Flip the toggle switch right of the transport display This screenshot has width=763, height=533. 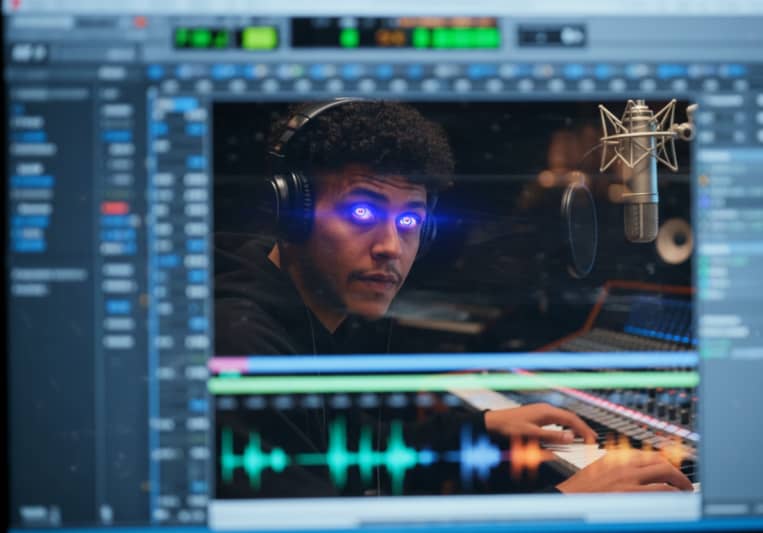[552, 37]
